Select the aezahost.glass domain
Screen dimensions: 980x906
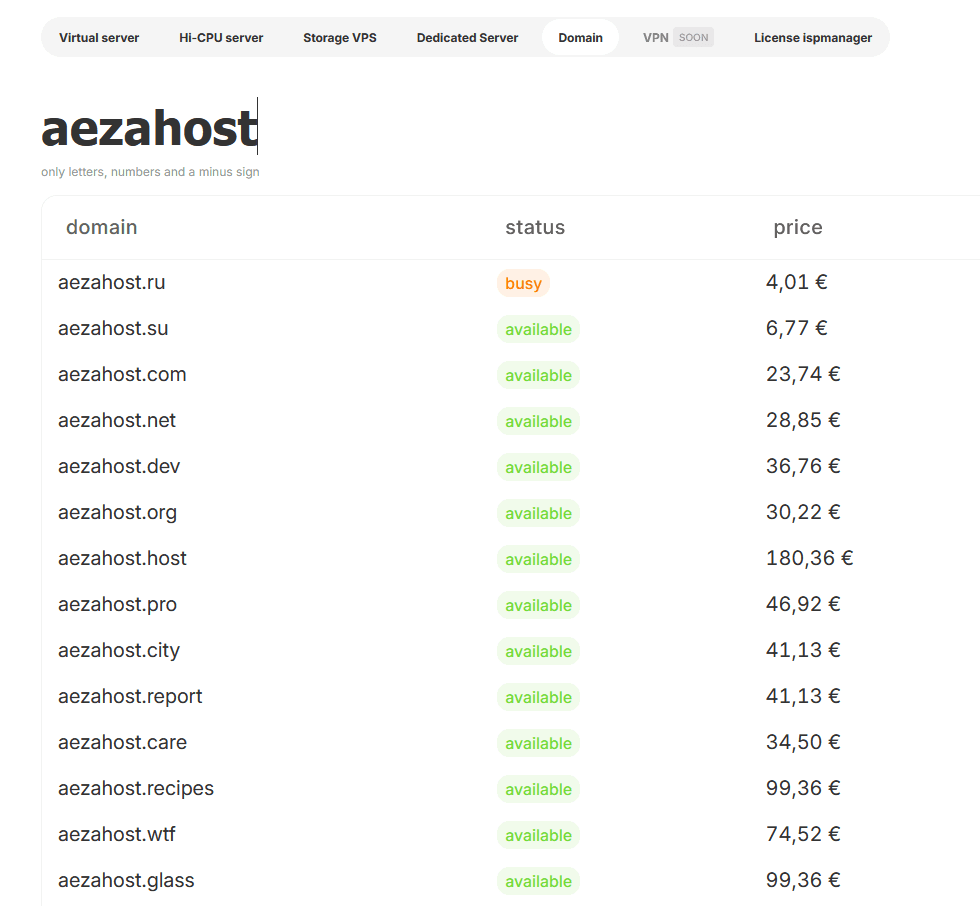pos(126,881)
